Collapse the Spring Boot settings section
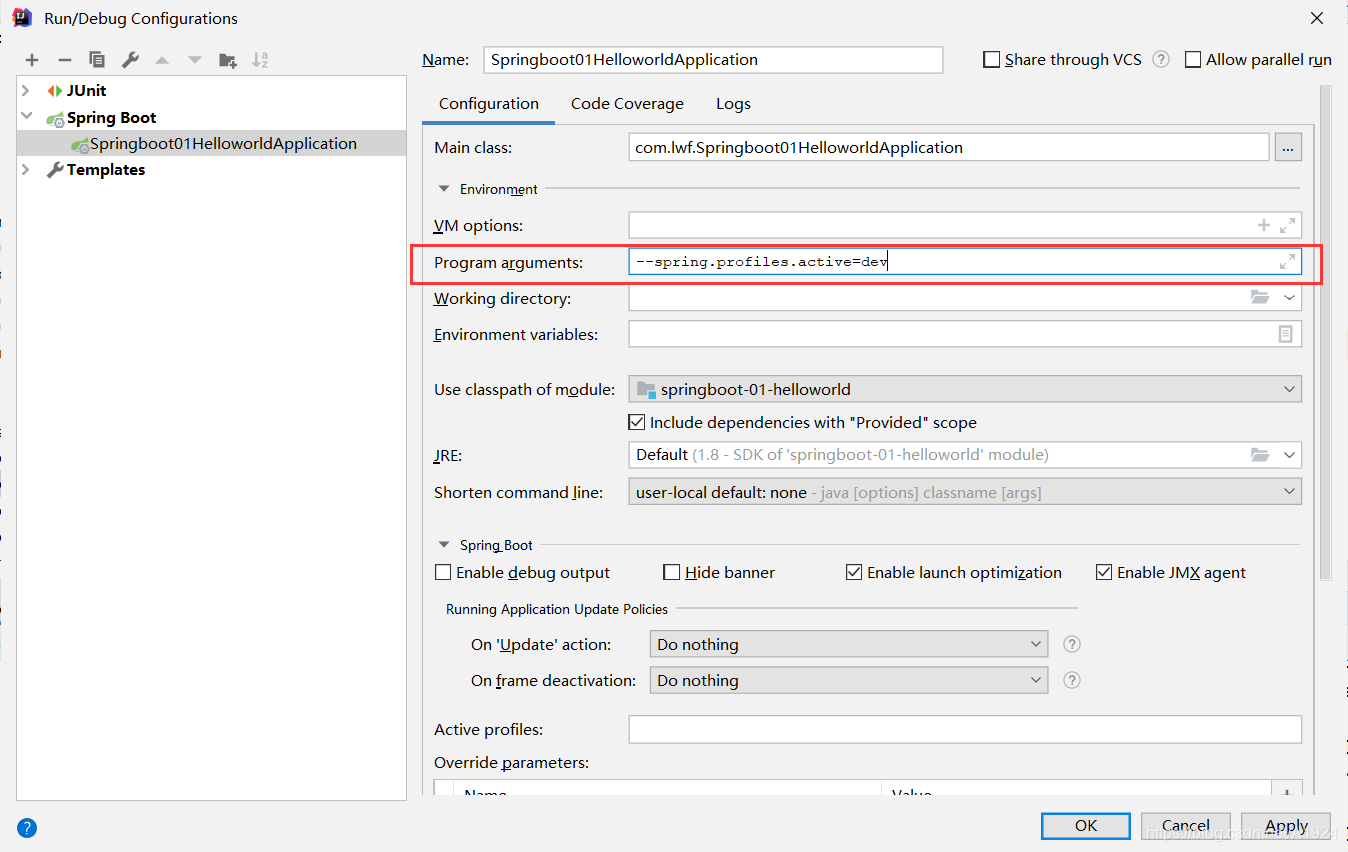The height and width of the screenshot is (852, 1348). coord(444,545)
